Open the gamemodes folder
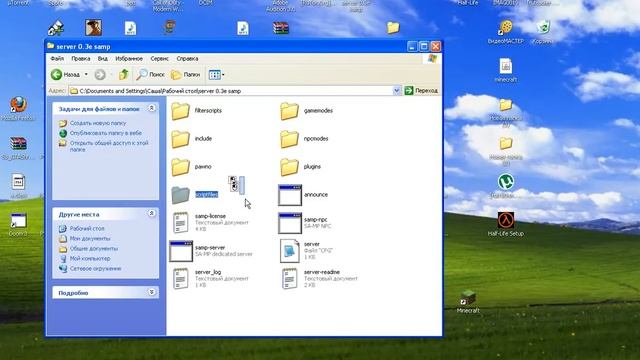 pyautogui.click(x=289, y=111)
